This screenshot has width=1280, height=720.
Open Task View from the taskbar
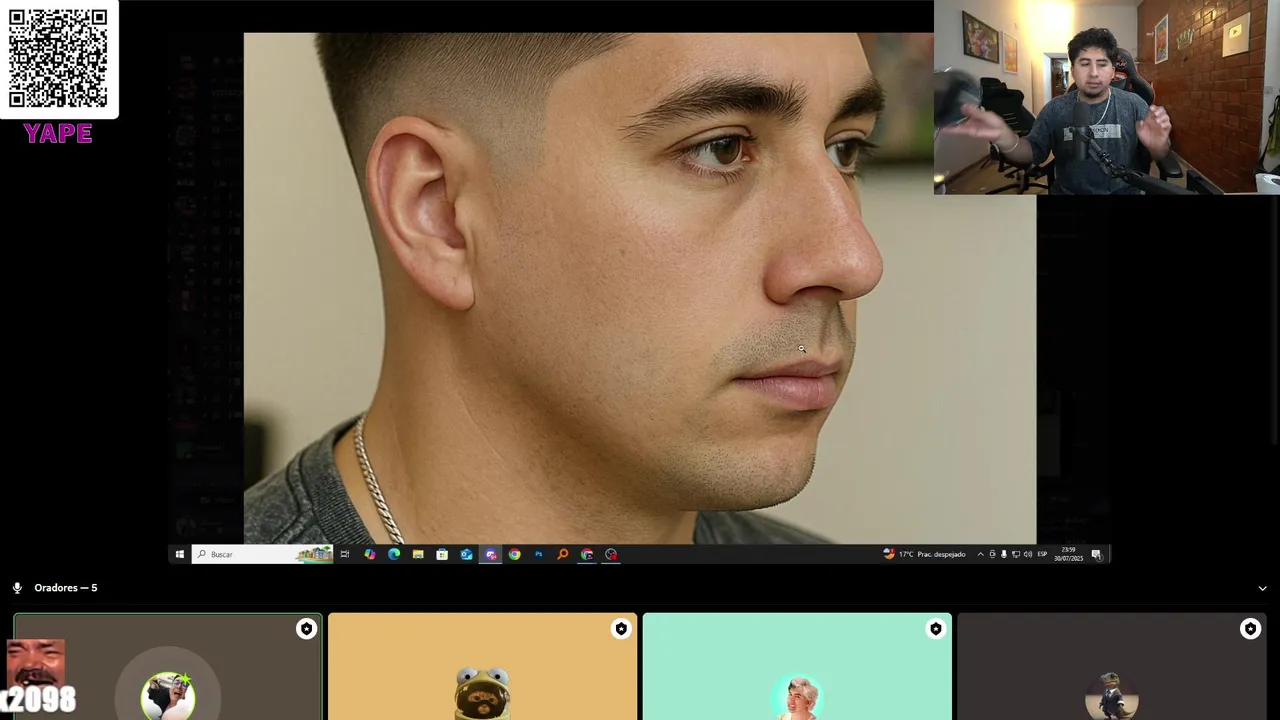tap(345, 554)
